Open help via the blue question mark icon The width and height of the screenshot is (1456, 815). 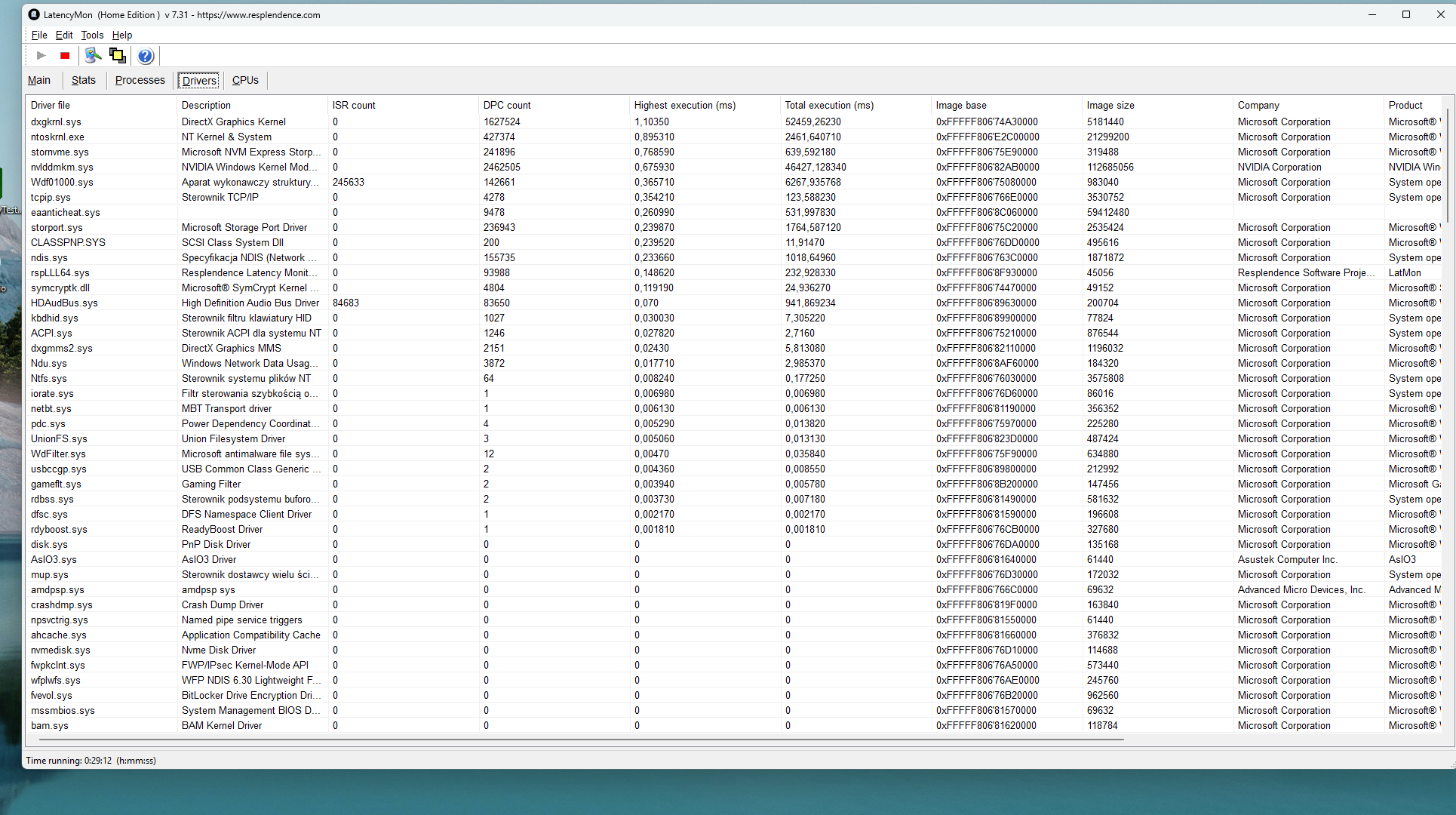[146, 56]
